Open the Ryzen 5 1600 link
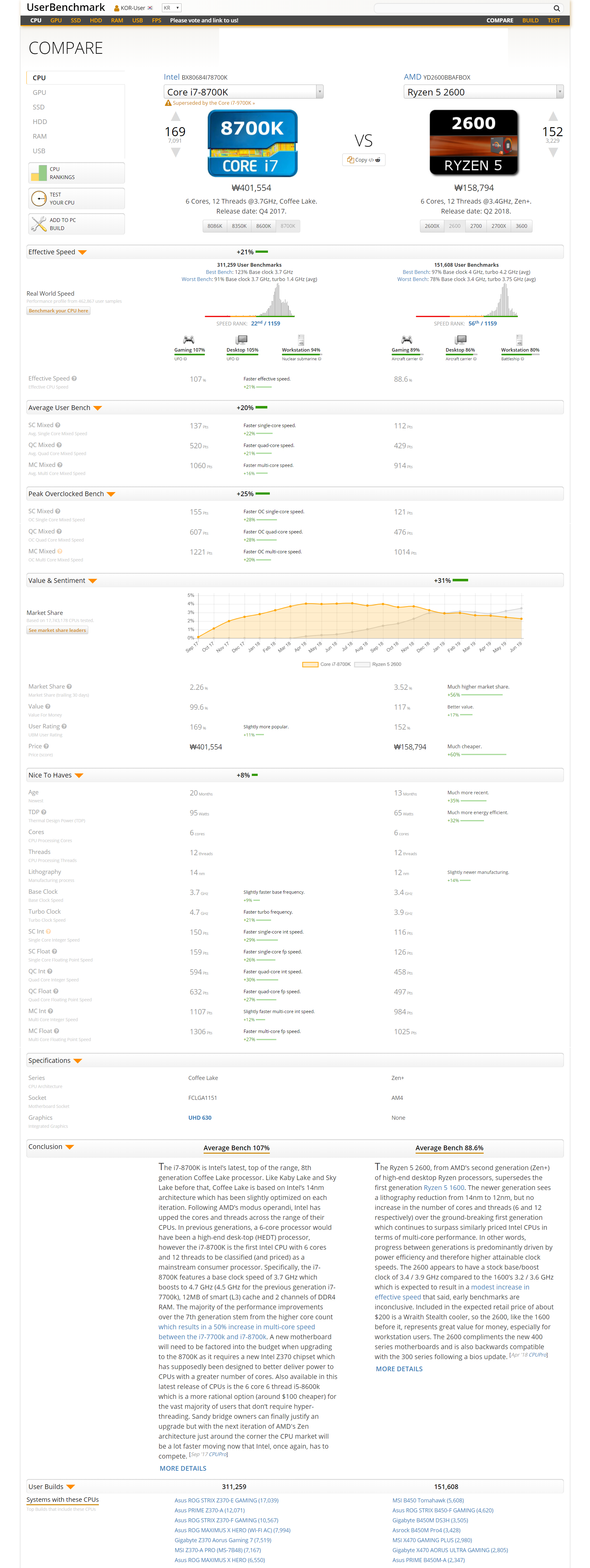The image size is (590, 1568). (x=444, y=1188)
